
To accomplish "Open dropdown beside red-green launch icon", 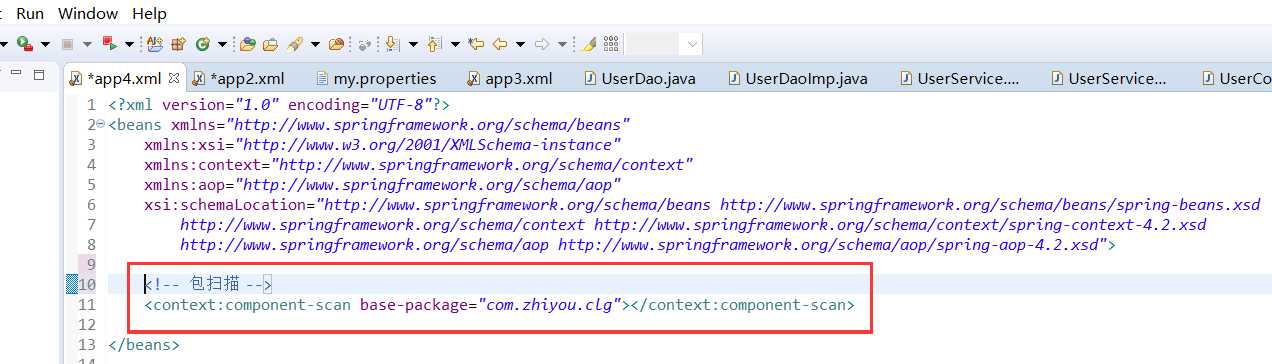I will (129, 44).
